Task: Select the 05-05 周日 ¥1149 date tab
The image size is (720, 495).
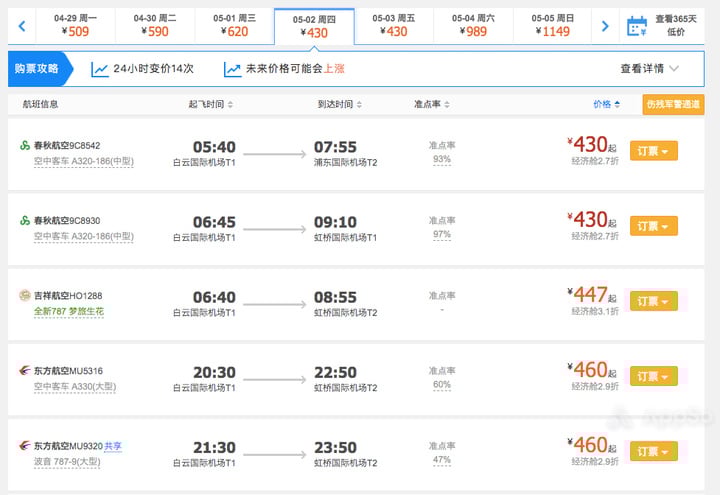Action: click(x=552, y=26)
